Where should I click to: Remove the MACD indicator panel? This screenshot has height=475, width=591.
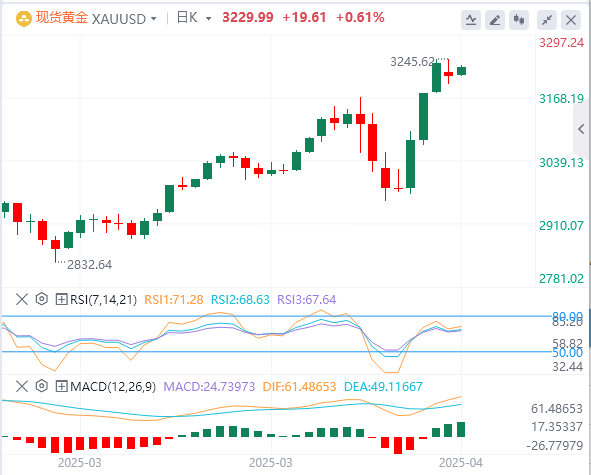click(22, 386)
